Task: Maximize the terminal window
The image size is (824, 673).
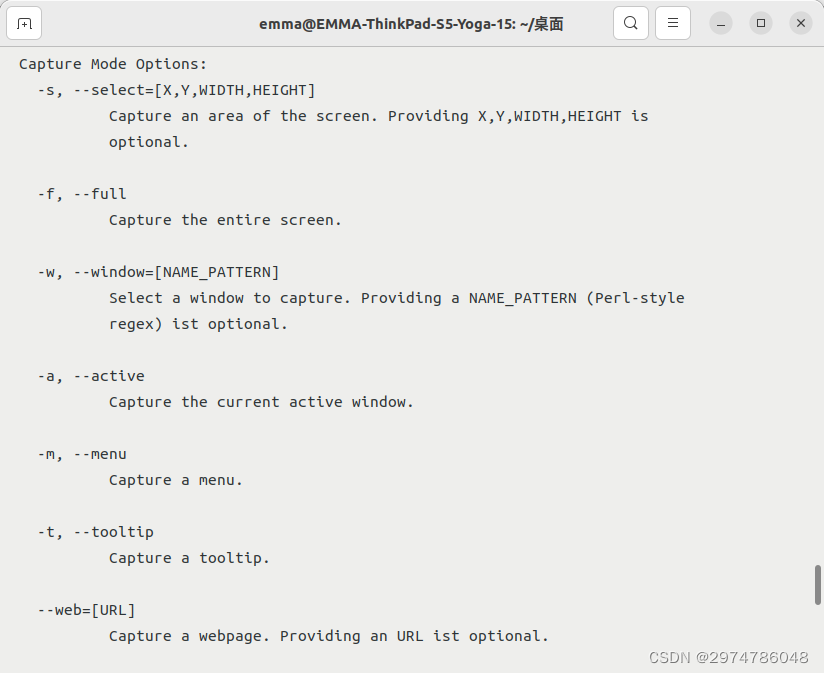Action: pos(761,23)
